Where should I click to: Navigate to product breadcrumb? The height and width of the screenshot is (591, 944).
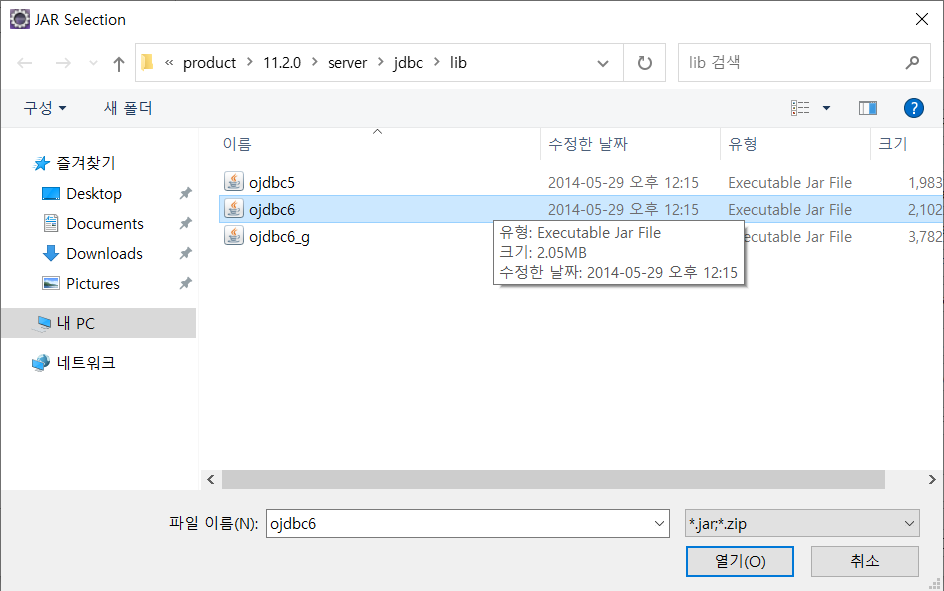[x=209, y=63]
